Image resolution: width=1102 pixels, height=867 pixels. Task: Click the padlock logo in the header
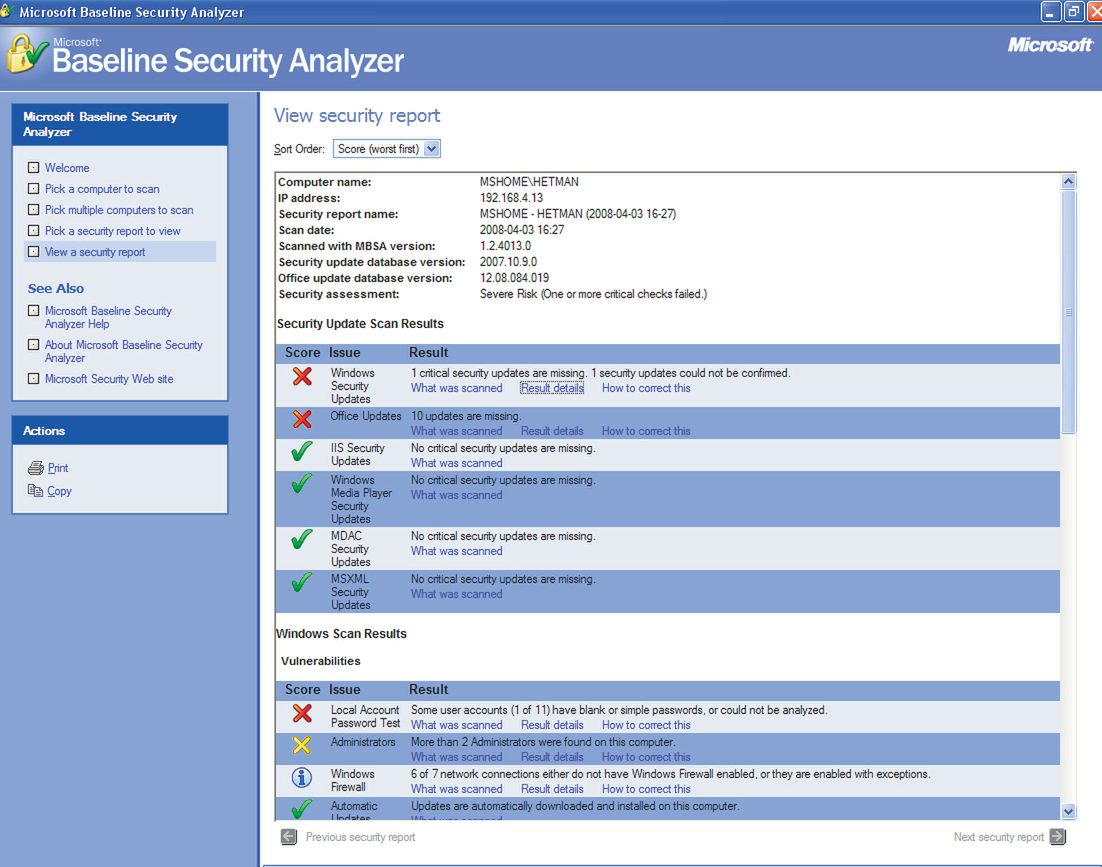tap(27, 53)
